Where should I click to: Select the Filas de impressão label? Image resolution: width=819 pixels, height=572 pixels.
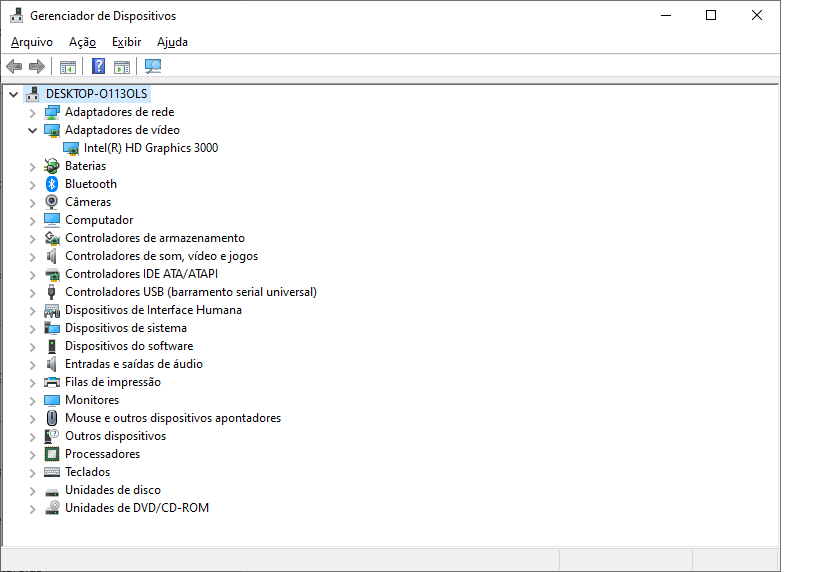pyautogui.click(x=113, y=382)
